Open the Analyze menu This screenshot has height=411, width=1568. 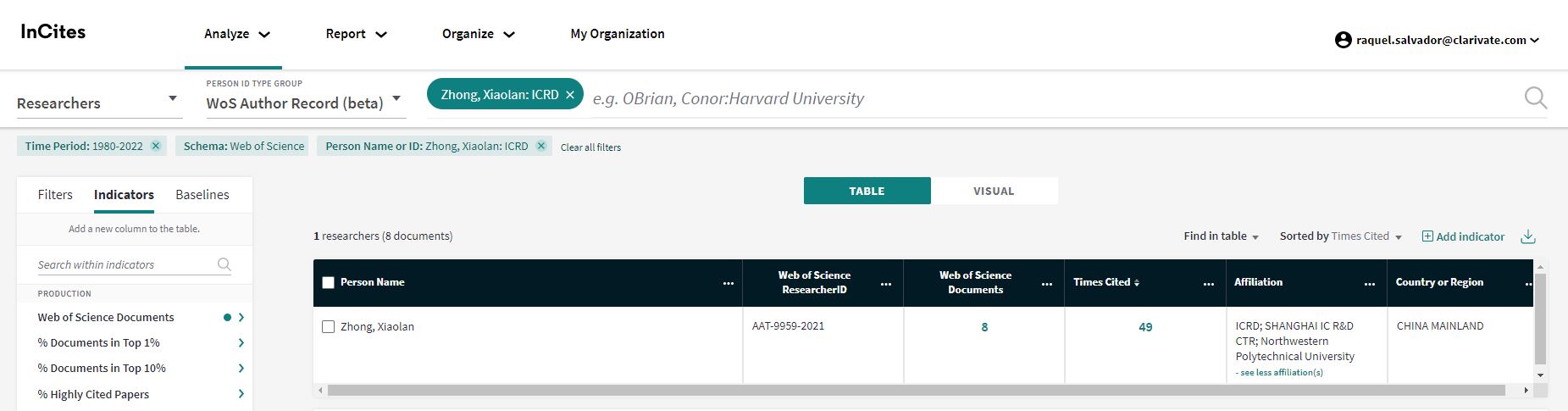pos(236,34)
